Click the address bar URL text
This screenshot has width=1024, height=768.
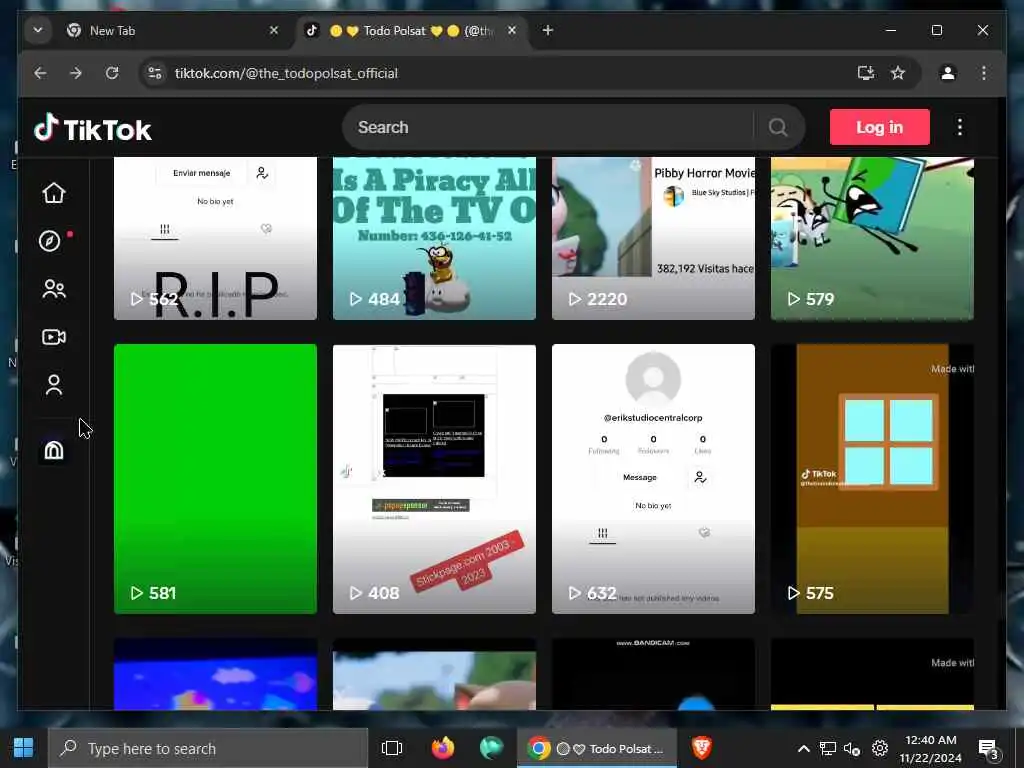point(286,73)
